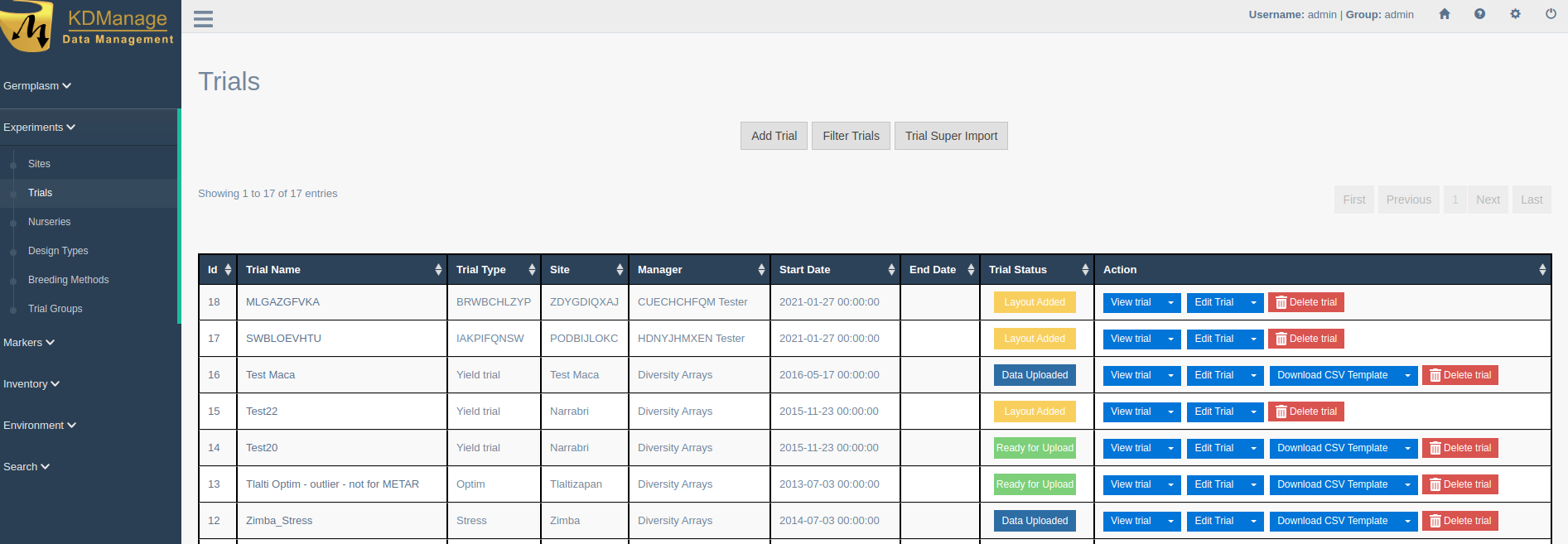Sort table by Id column arrows
The height and width of the screenshot is (544, 1568).
pos(228,270)
